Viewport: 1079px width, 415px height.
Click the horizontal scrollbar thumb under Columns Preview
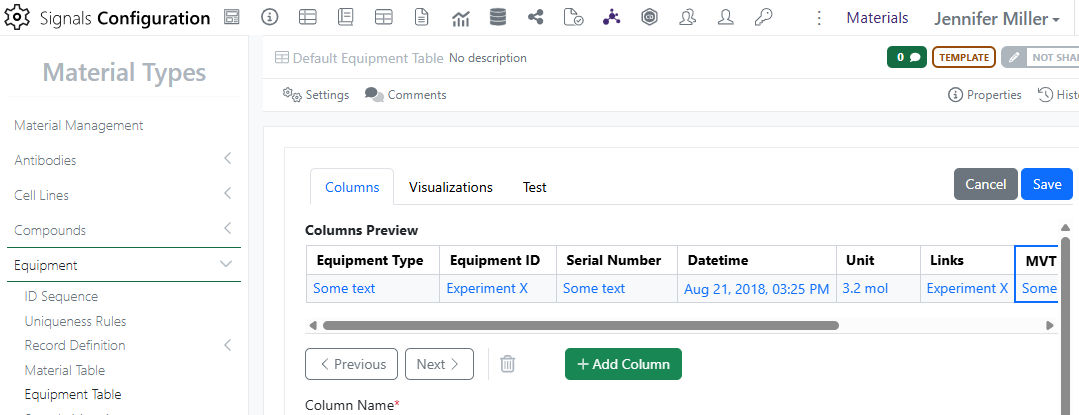[580, 326]
